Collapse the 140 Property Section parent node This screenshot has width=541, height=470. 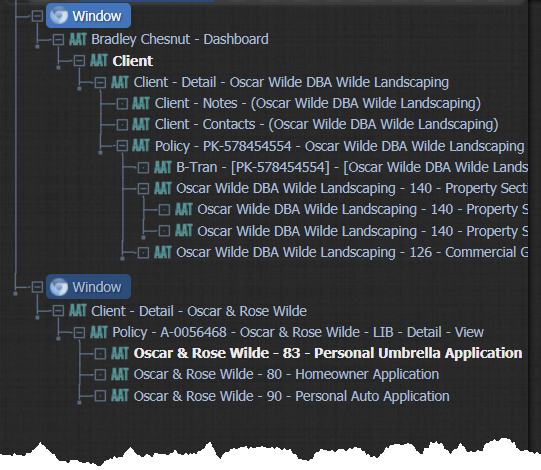point(143,188)
